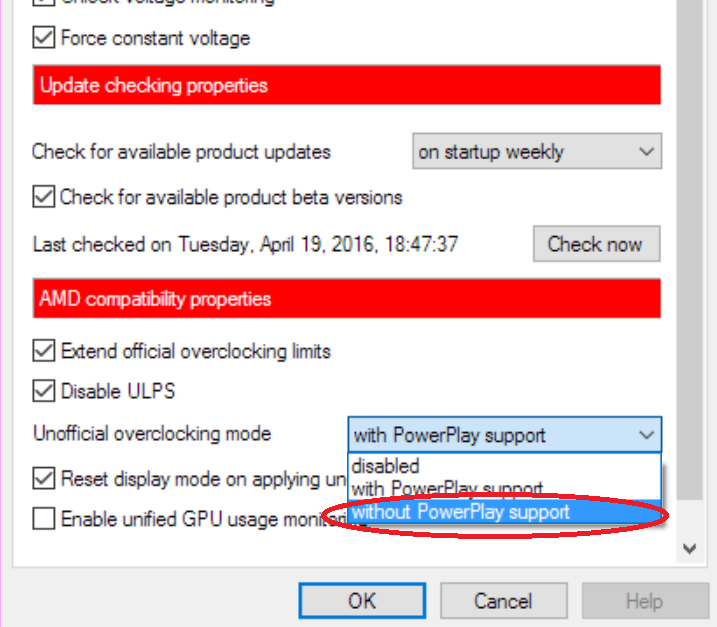Click the Update checking properties header
This screenshot has width=717, height=627.
347,86
